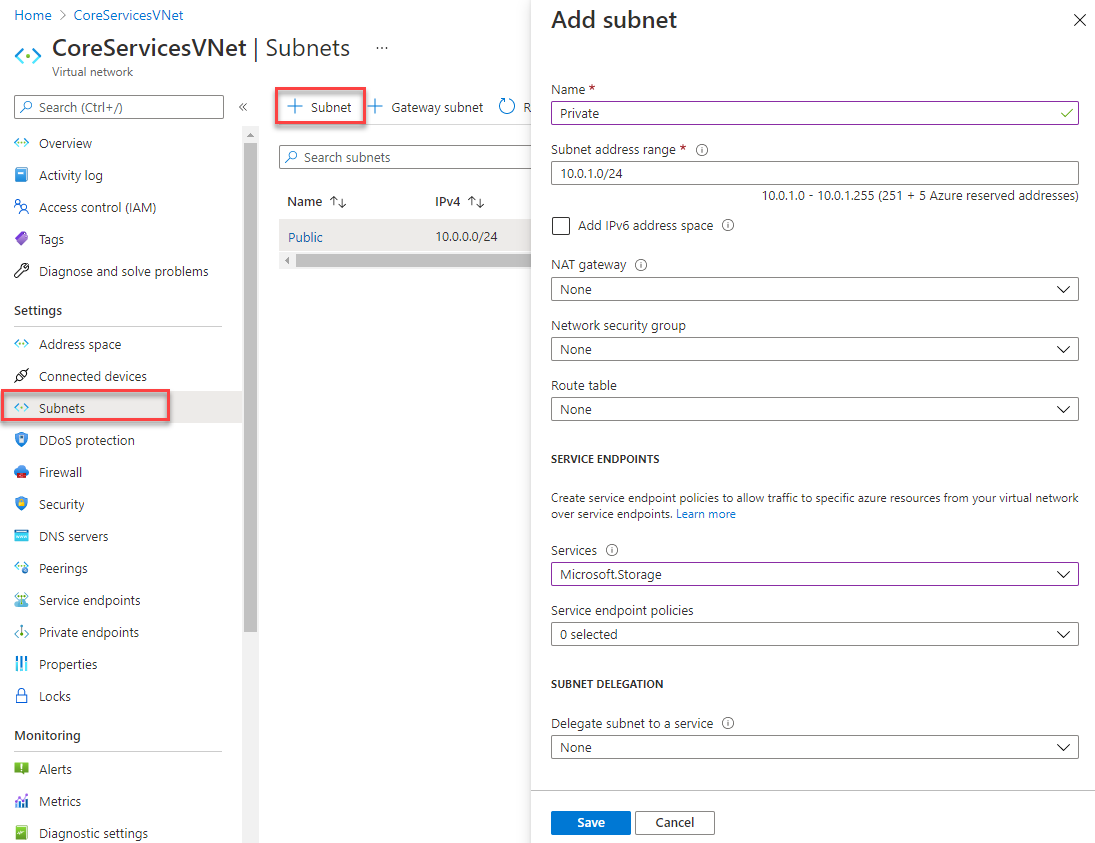Image resolution: width=1095 pixels, height=843 pixels.
Task: Select the Private endpoints icon
Action: click(x=22, y=632)
